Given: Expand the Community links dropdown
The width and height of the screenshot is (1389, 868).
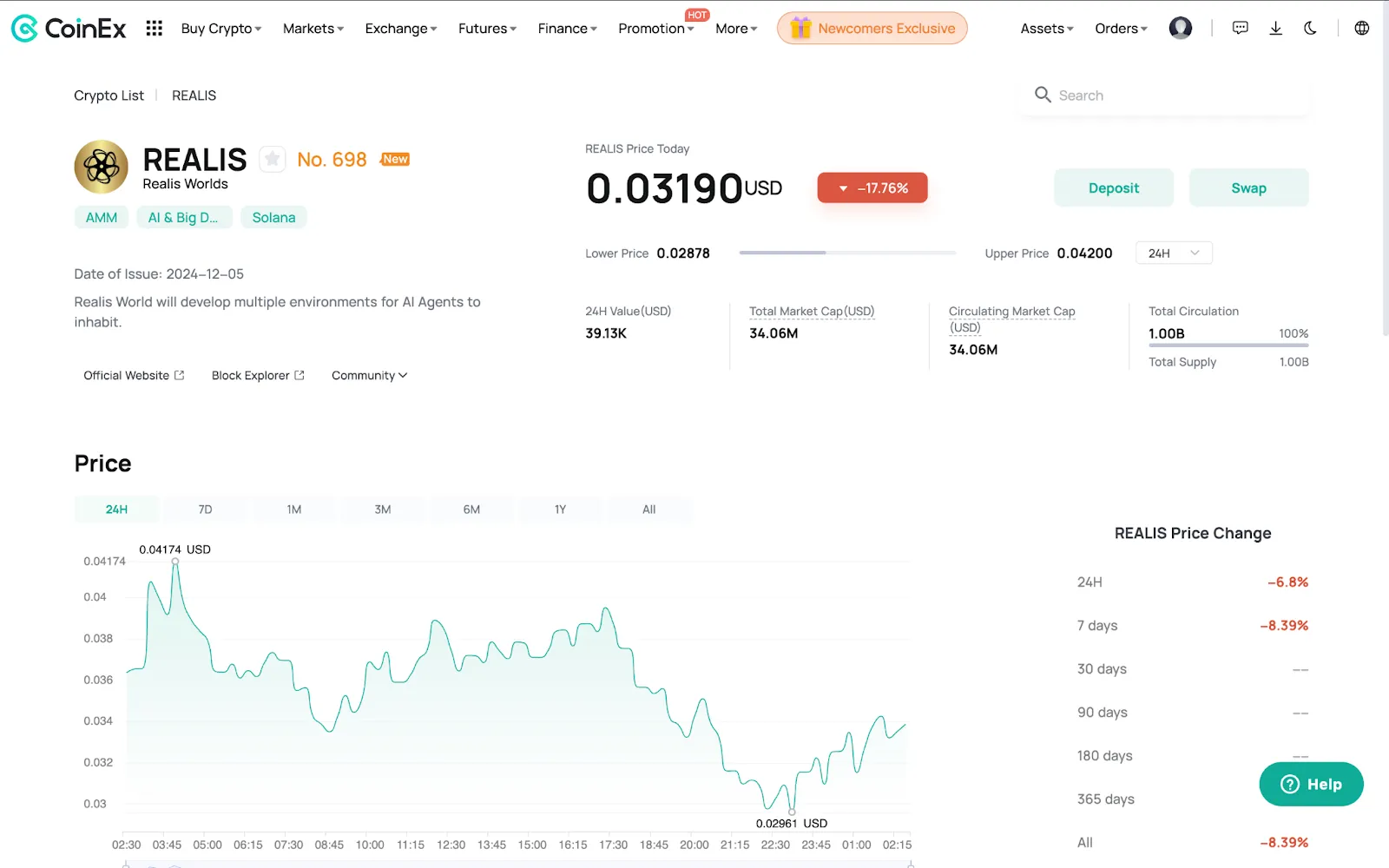Looking at the screenshot, I should coord(369,375).
